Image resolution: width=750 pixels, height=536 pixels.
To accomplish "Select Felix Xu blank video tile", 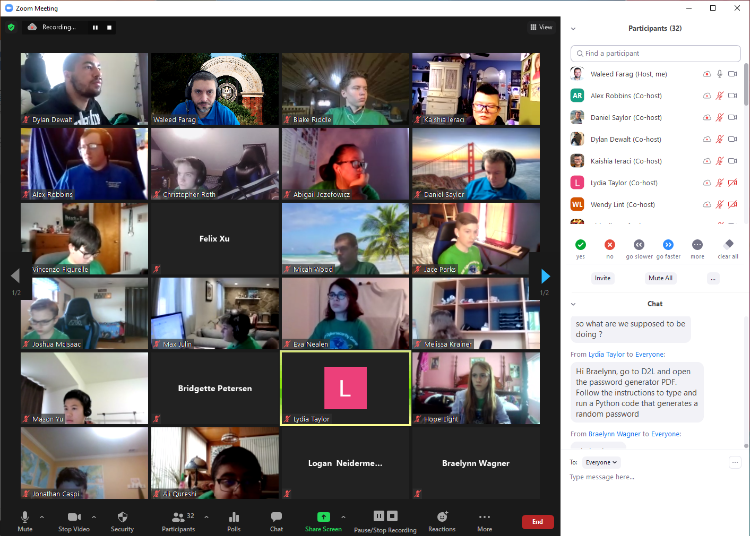I will pos(215,239).
